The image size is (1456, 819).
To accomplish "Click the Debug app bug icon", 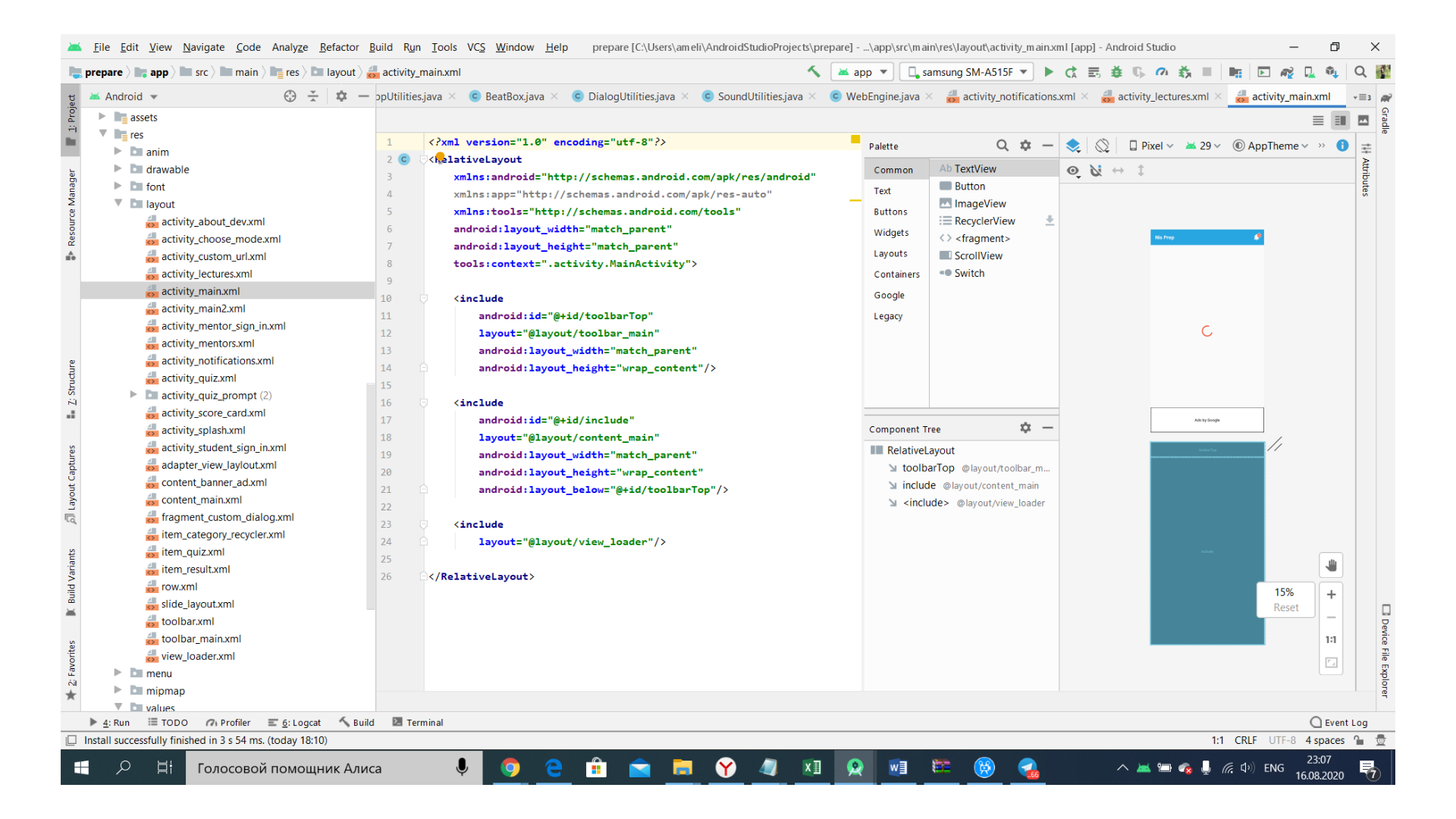I will 1116,72.
